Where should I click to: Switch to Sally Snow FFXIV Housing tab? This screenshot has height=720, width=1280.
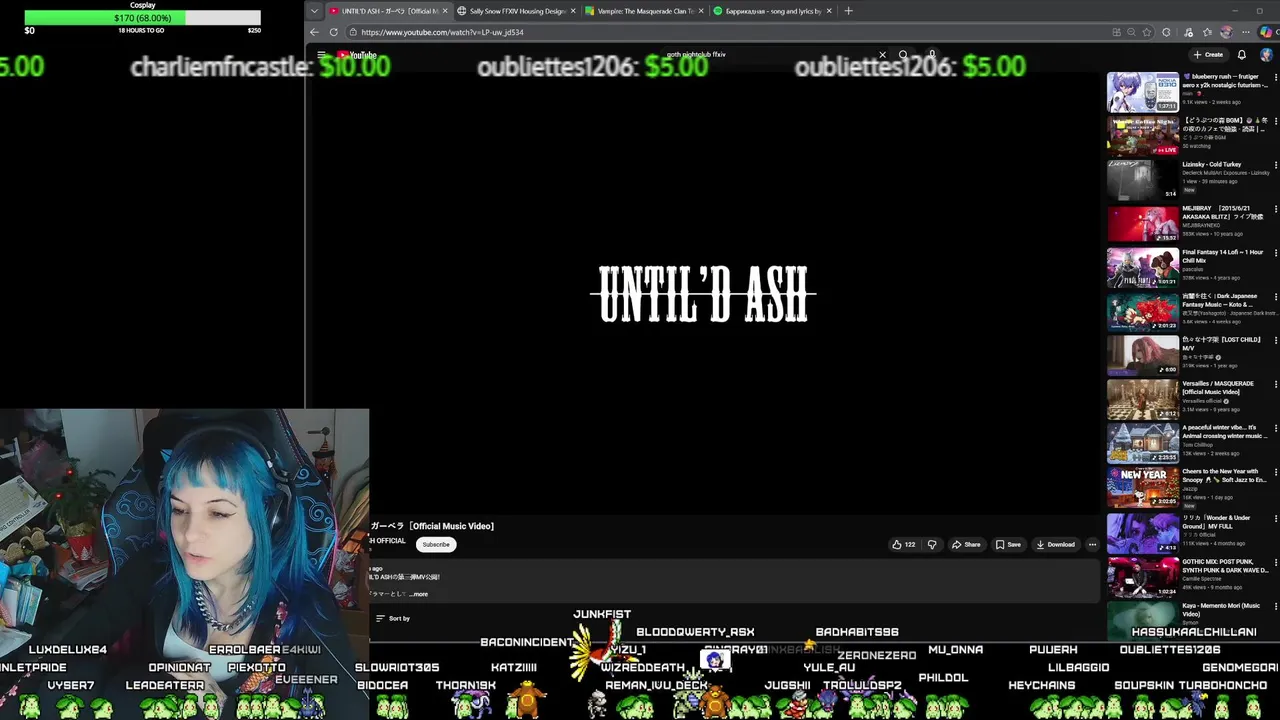click(x=517, y=11)
